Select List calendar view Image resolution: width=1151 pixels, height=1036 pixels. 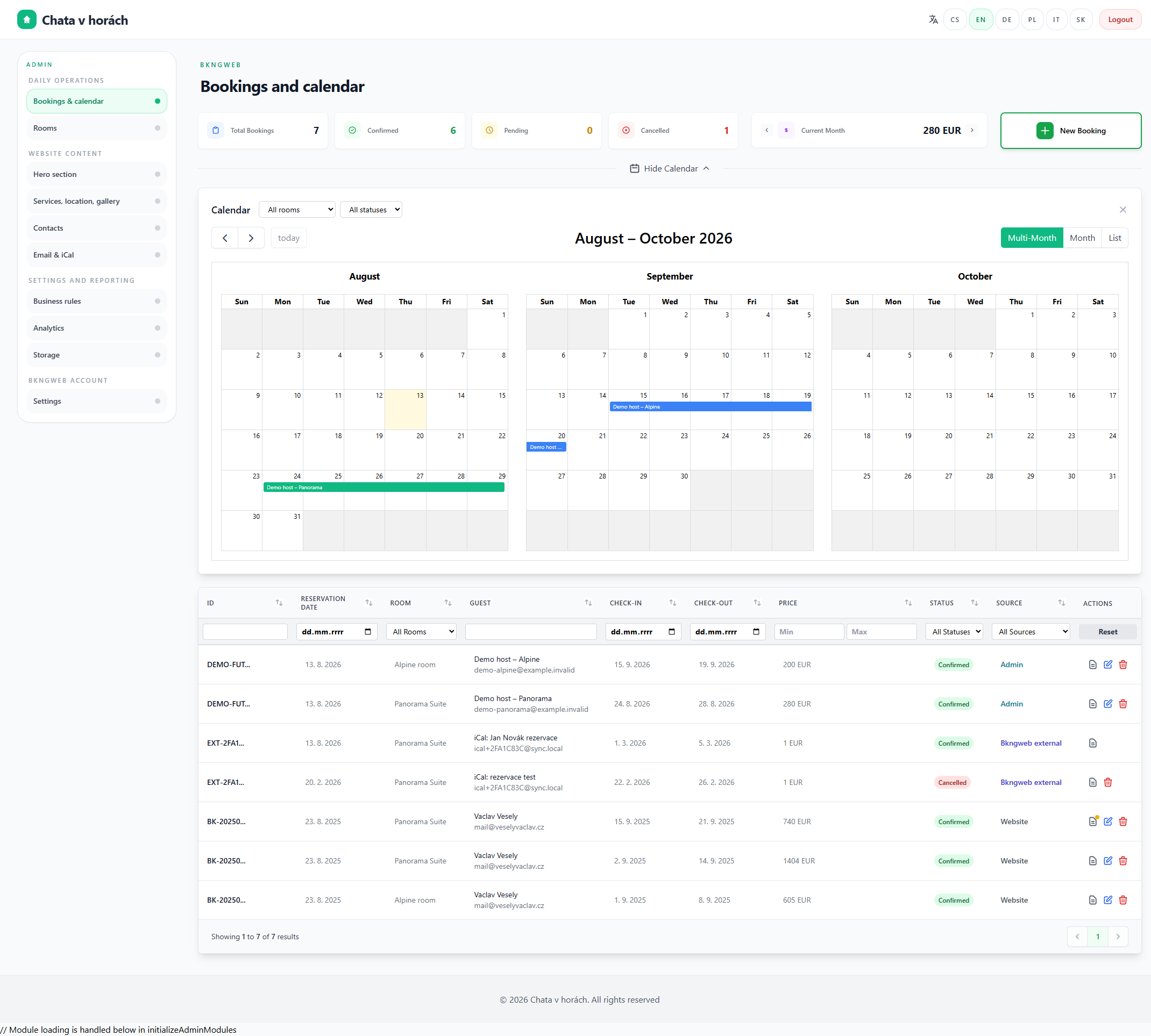pos(1114,238)
